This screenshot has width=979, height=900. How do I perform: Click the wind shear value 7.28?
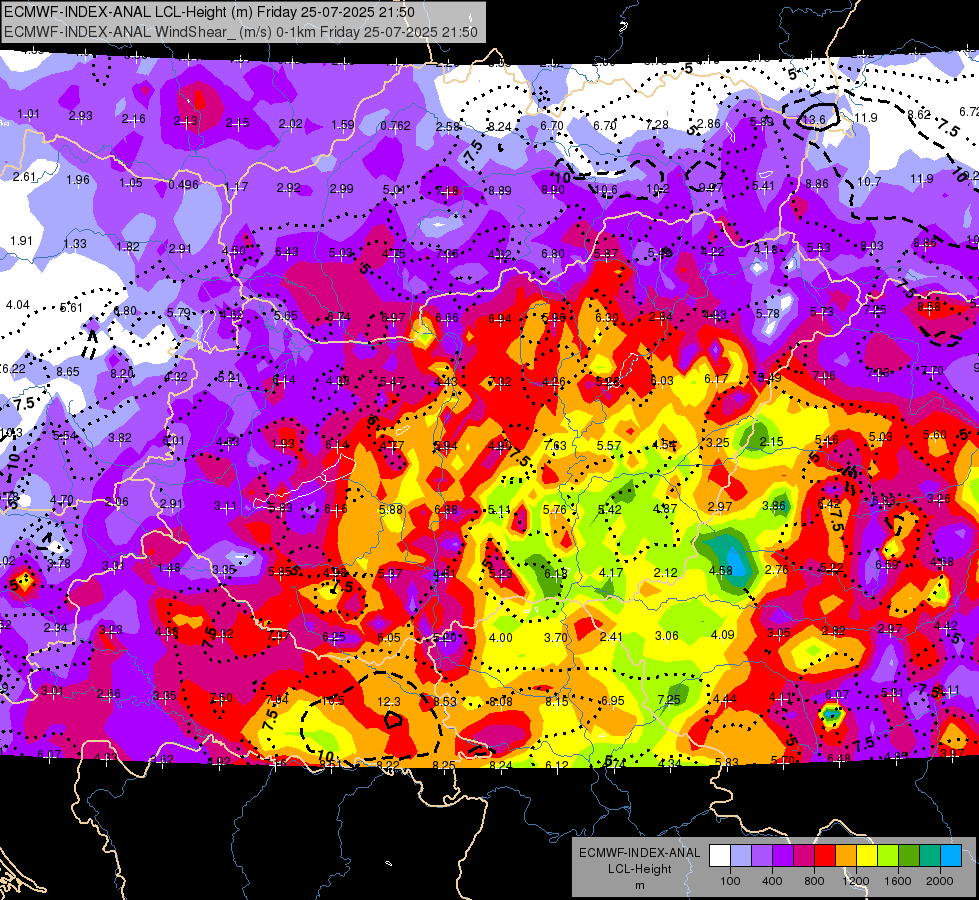coord(657,125)
